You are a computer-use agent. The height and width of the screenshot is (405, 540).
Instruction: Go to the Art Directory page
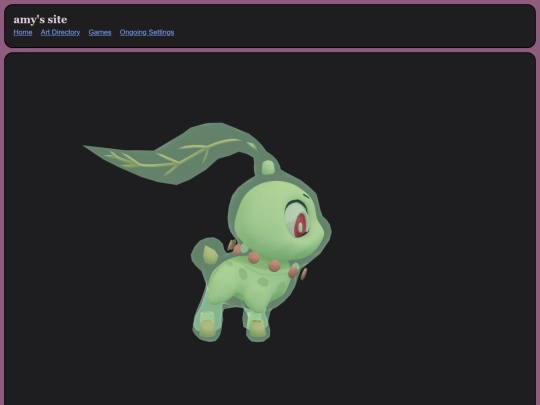tap(60, 32)
